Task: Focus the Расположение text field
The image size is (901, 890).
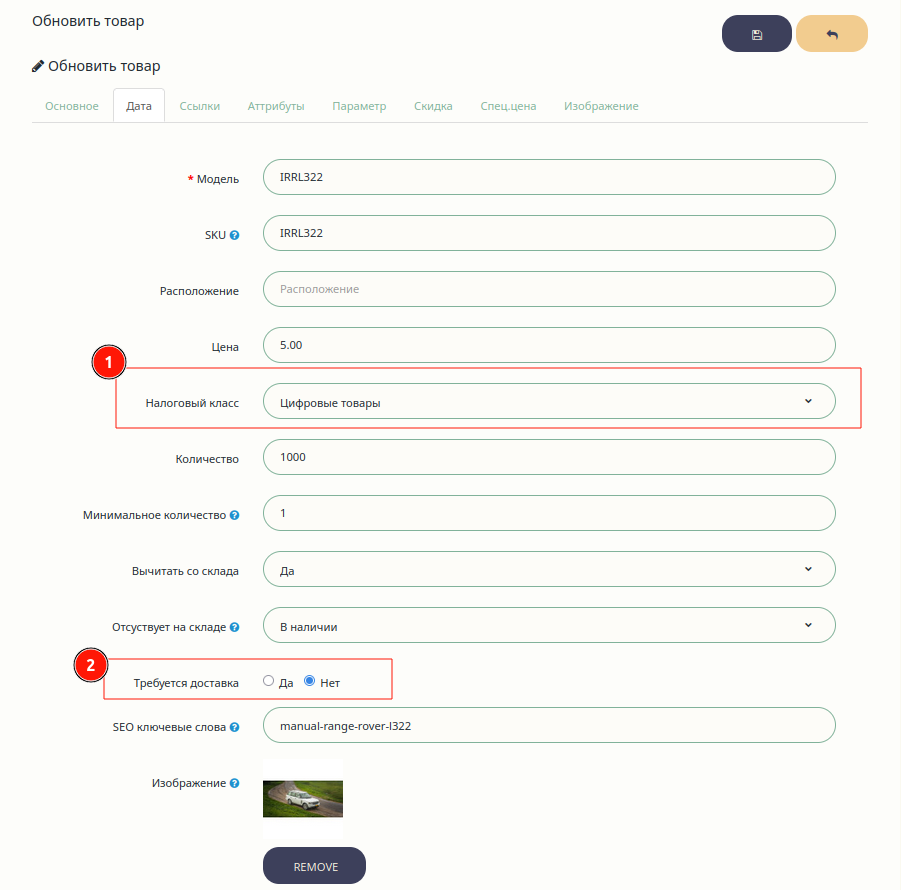Action: [548, 289]
